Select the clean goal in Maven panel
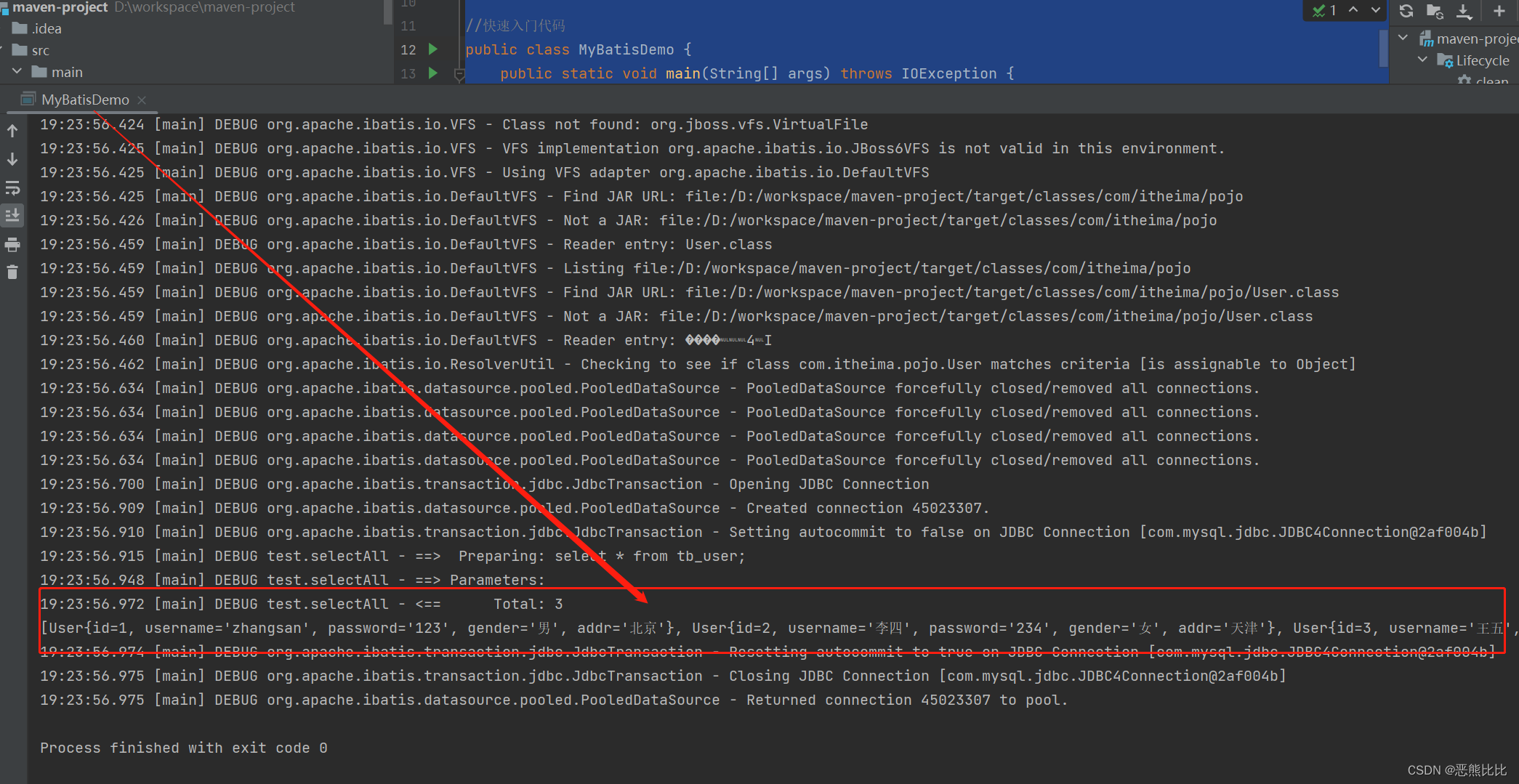Image resolution: width=1519 pixels, height=784 pixels. click(1484, 80)
